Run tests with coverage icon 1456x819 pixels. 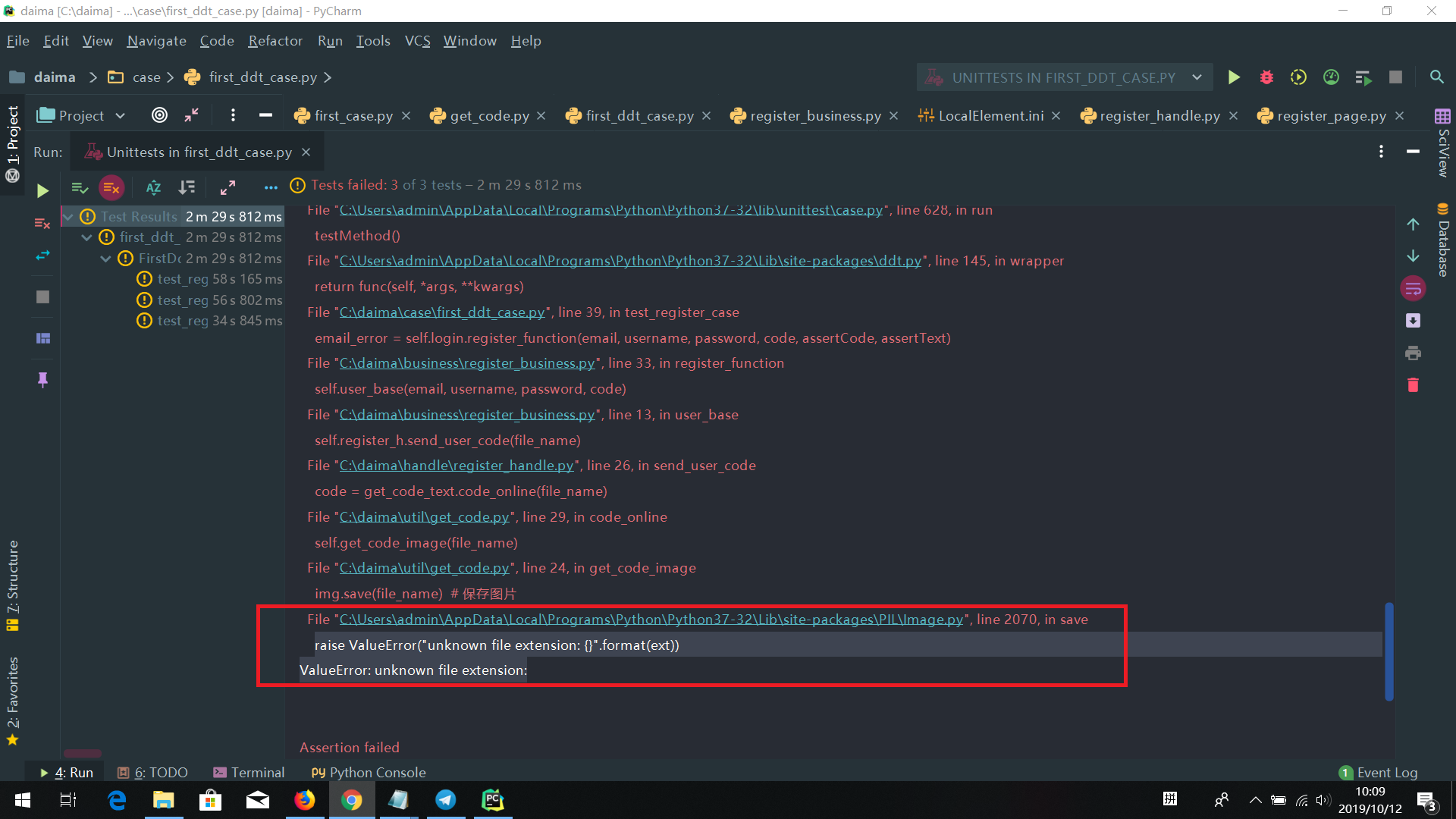click(x=1298, y=77)
